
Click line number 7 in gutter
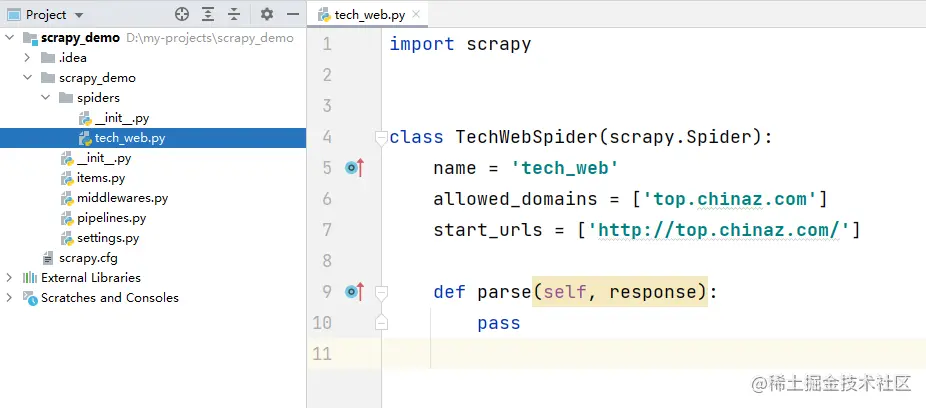[327, 230]
